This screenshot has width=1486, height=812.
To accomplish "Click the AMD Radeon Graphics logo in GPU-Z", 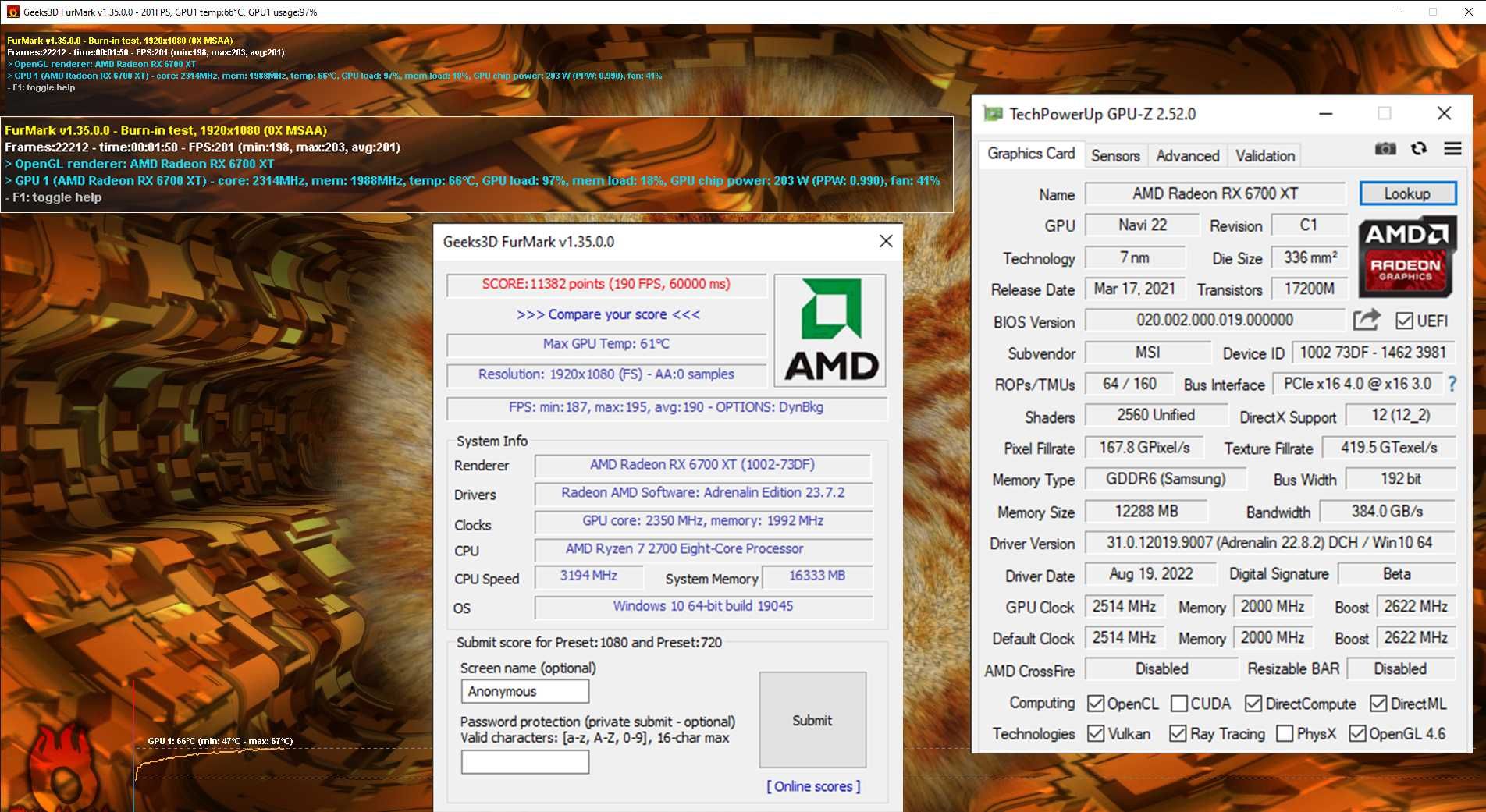I will pos(1407,258).
